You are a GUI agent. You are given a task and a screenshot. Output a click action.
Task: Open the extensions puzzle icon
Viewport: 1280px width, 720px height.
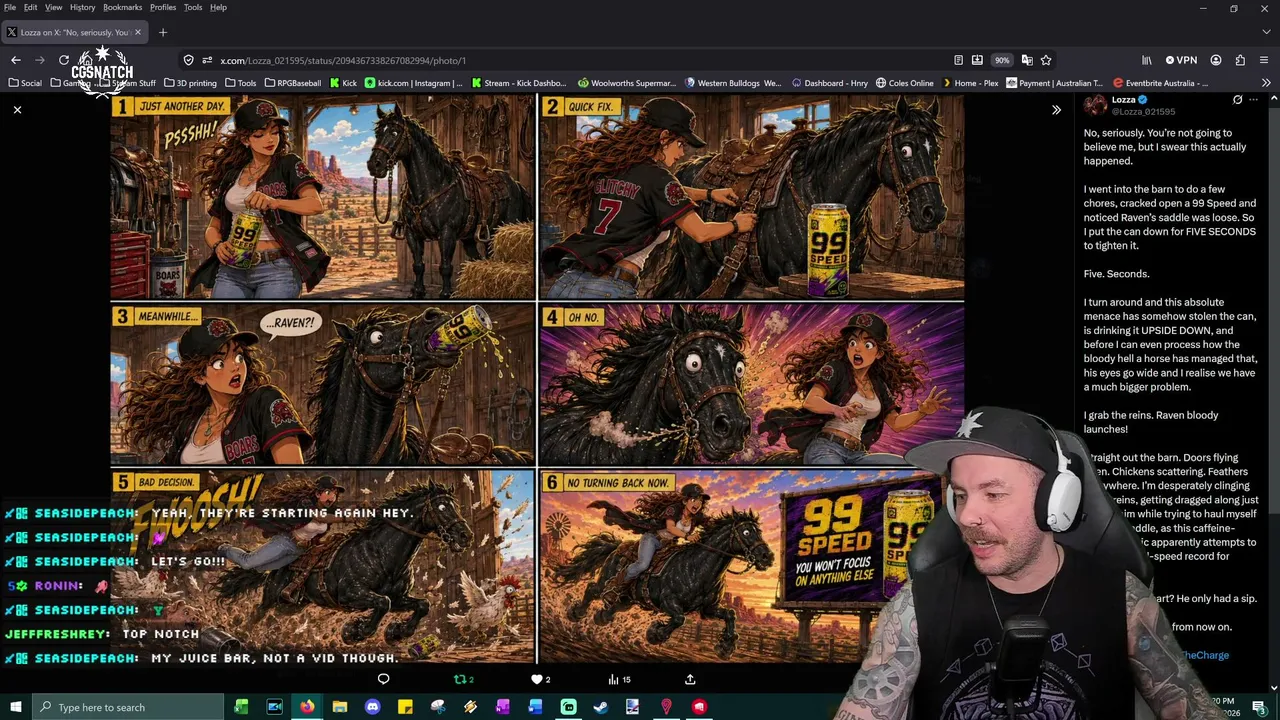click(1240, 60)
